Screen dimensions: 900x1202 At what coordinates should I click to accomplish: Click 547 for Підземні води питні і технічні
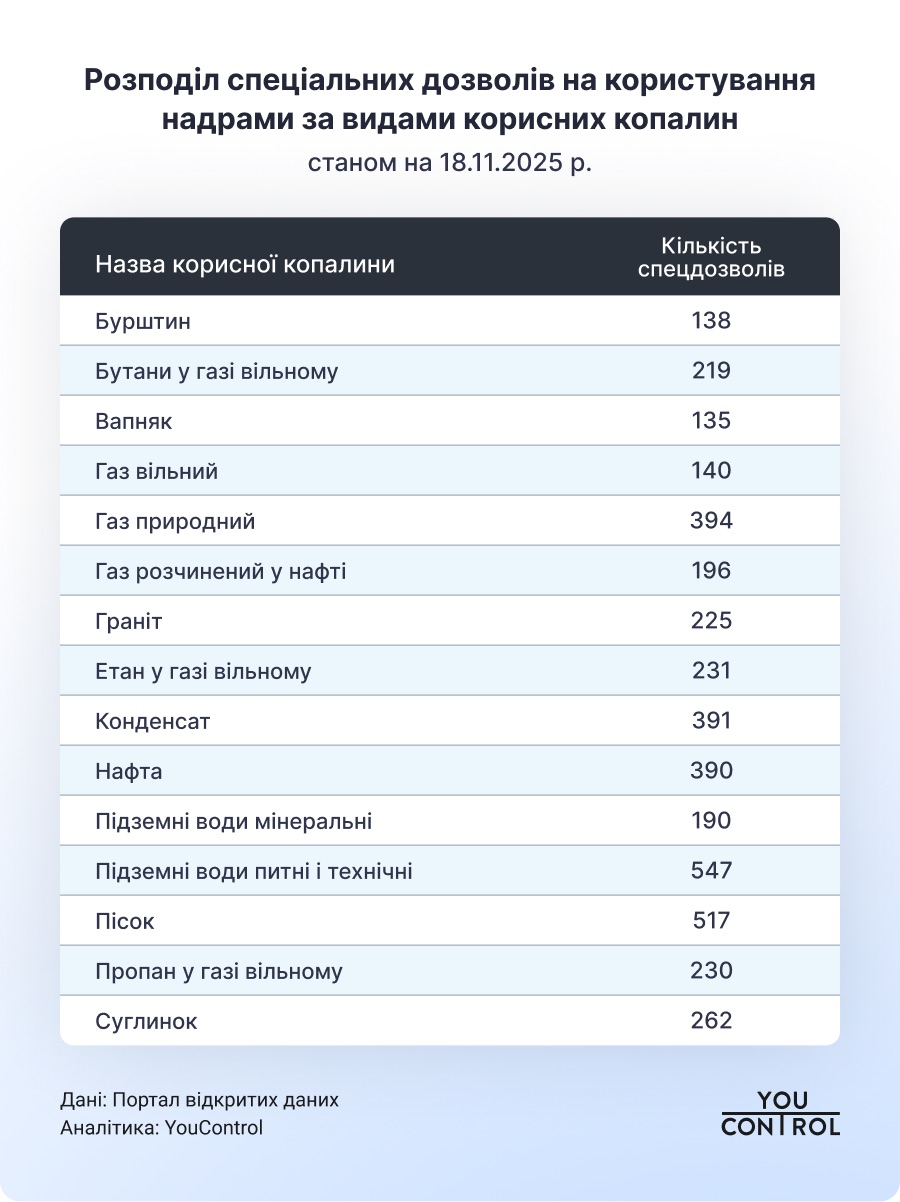[x=711, y=871]
